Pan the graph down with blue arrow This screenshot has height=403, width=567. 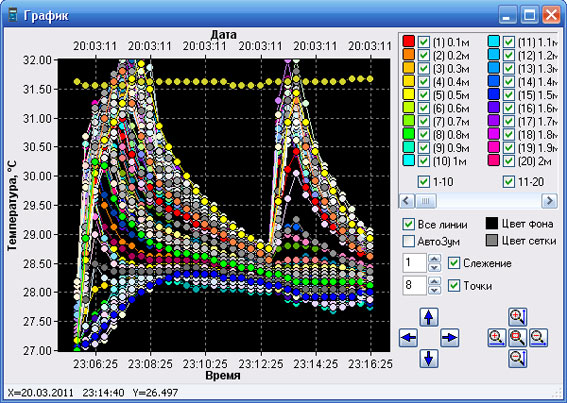click(x=429, y=359)
